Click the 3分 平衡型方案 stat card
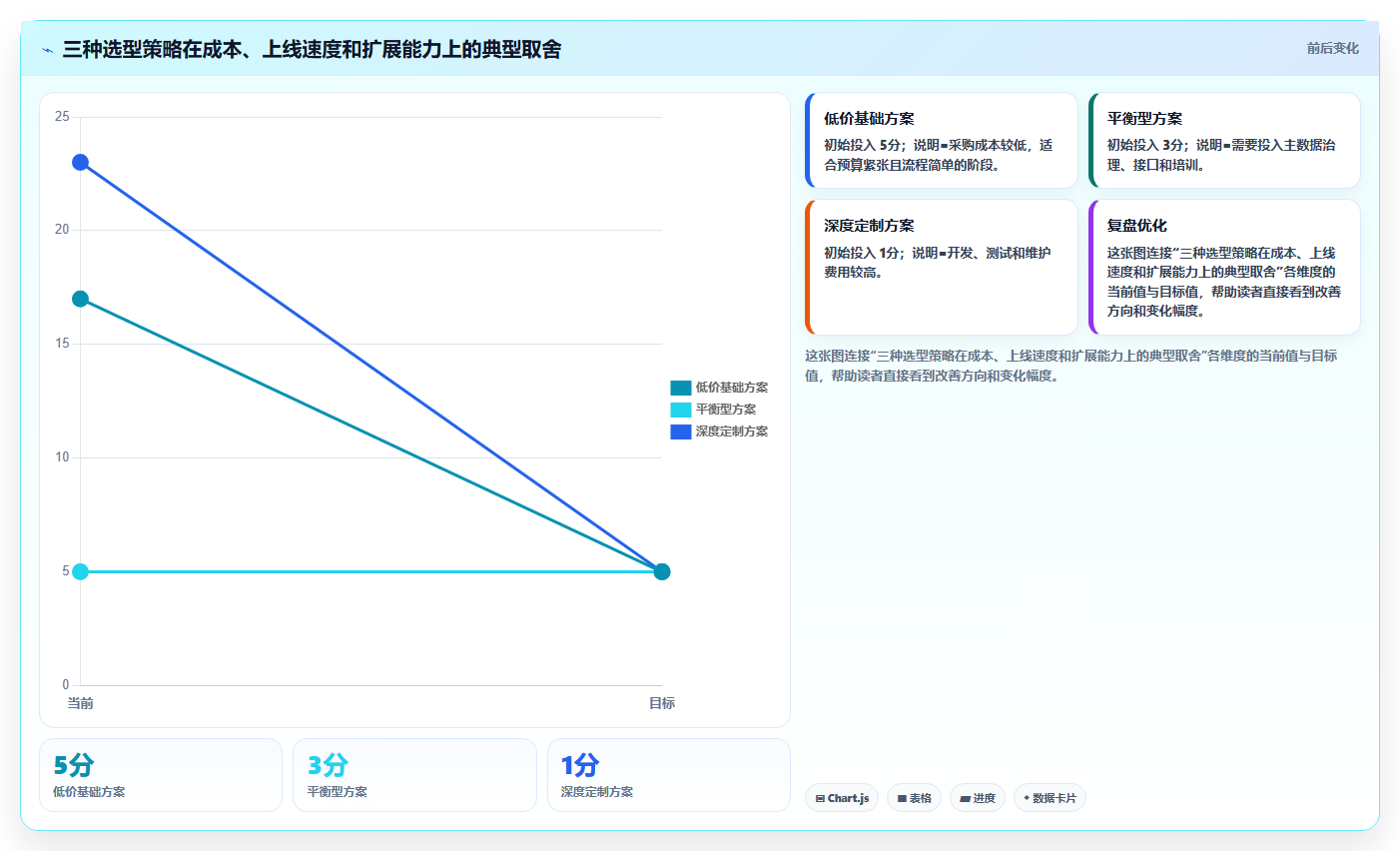The image size is (1400, 851). (414, 775)
